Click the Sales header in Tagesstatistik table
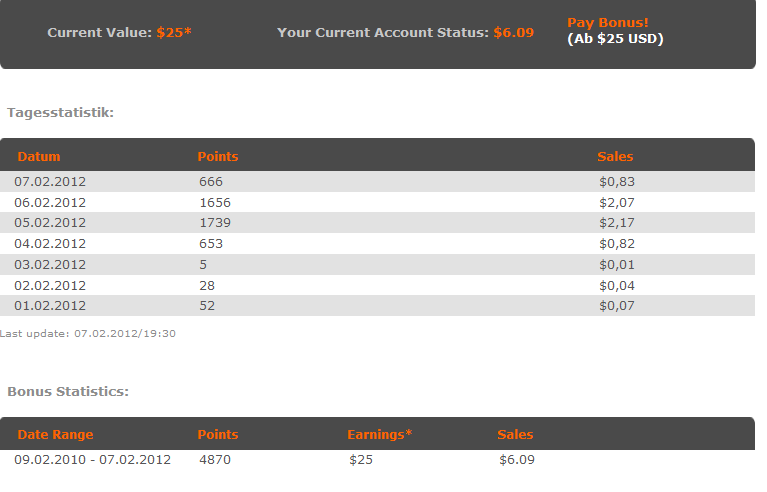This screenshot has height=492, width=767. [x=615, y=156]
